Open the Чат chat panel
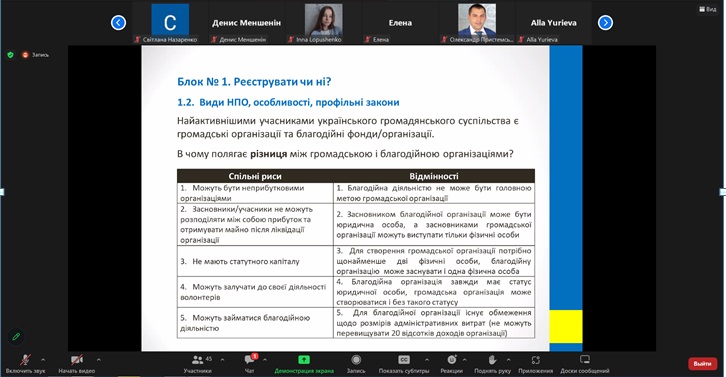726x377 pixels. (x=250, y=360)
